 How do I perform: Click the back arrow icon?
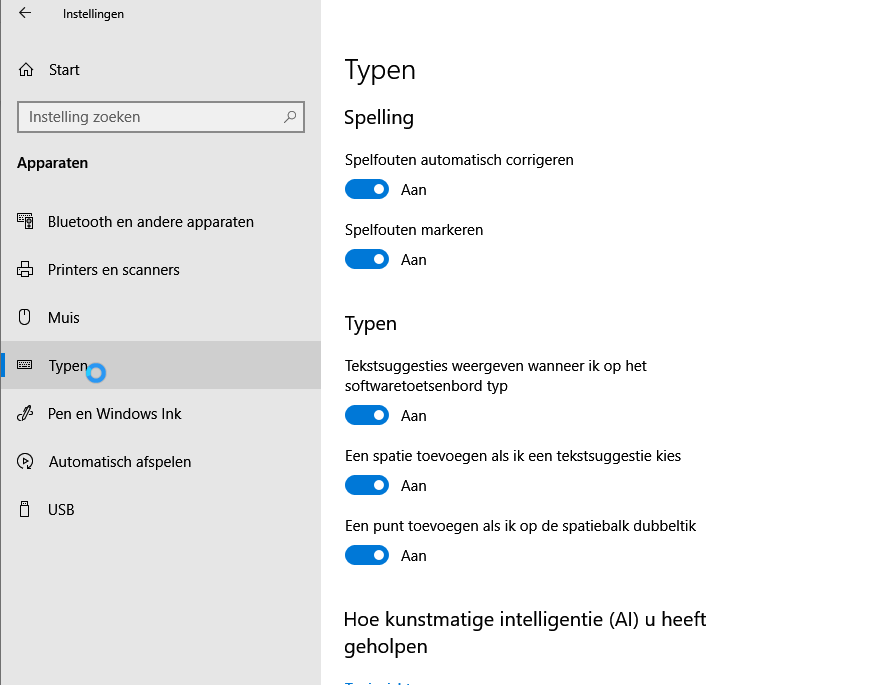pyautogui.click(x=25, y=14)
